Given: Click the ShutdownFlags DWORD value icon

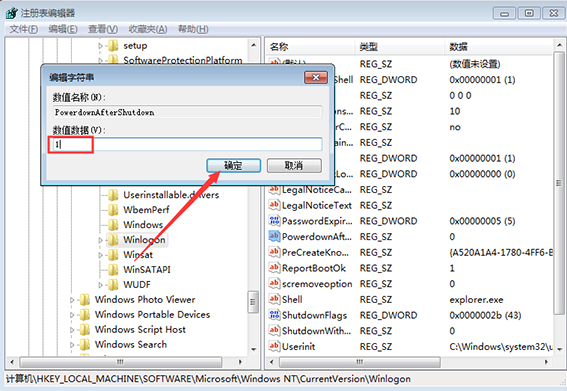Looking at the screenshot, I should (x=274, y=315).
